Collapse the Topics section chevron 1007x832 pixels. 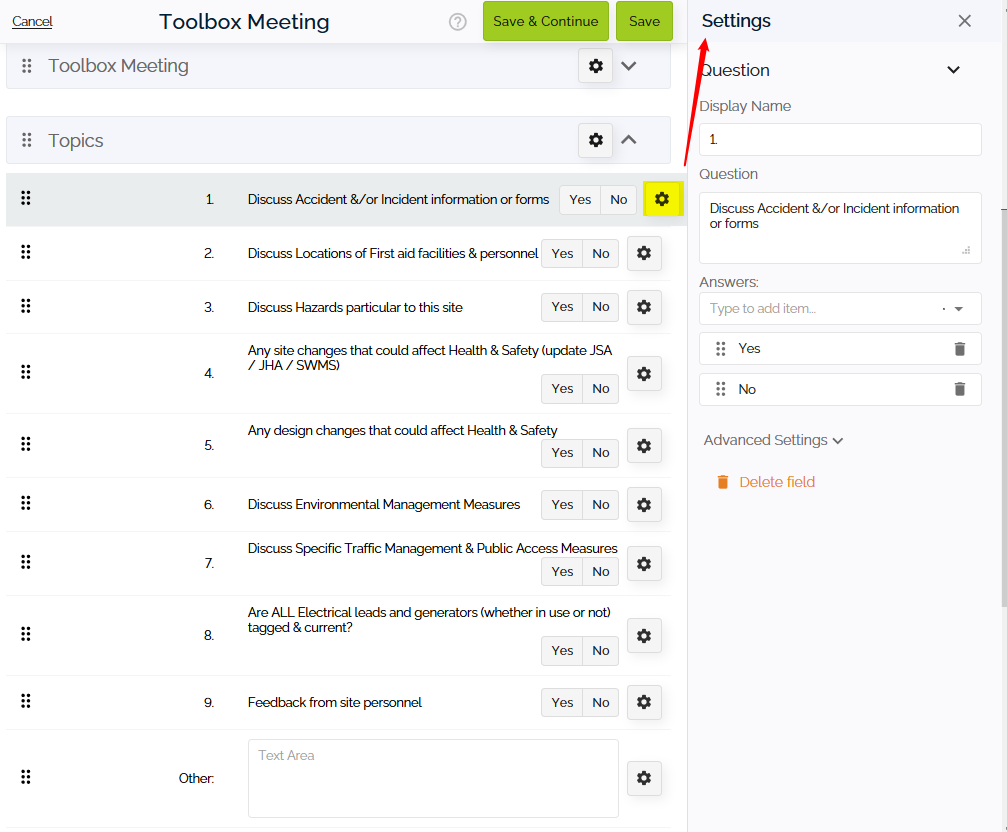coord(629,140)
